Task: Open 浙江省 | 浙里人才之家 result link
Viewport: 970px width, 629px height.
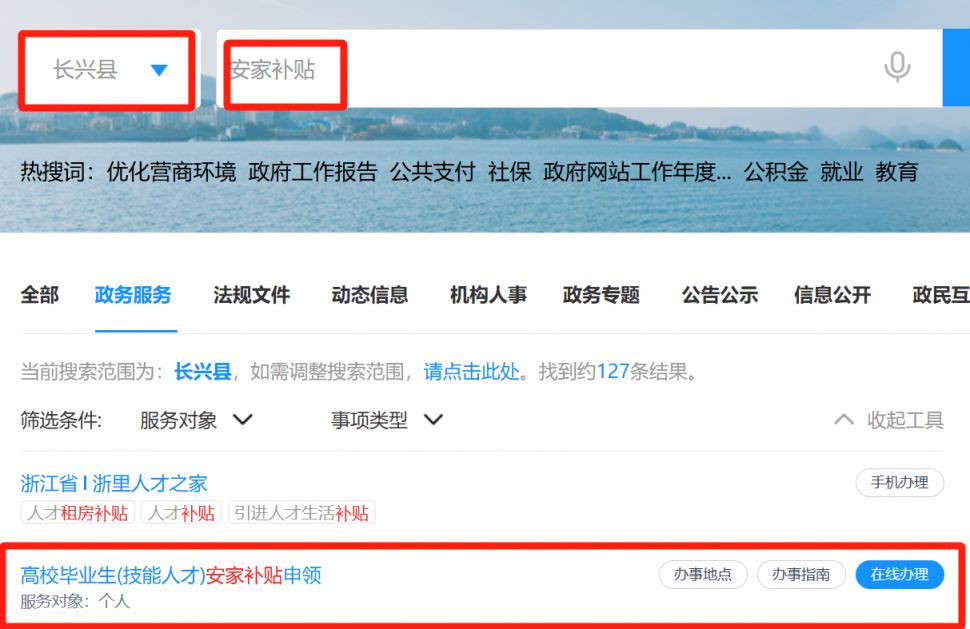Action: (114, 483)
